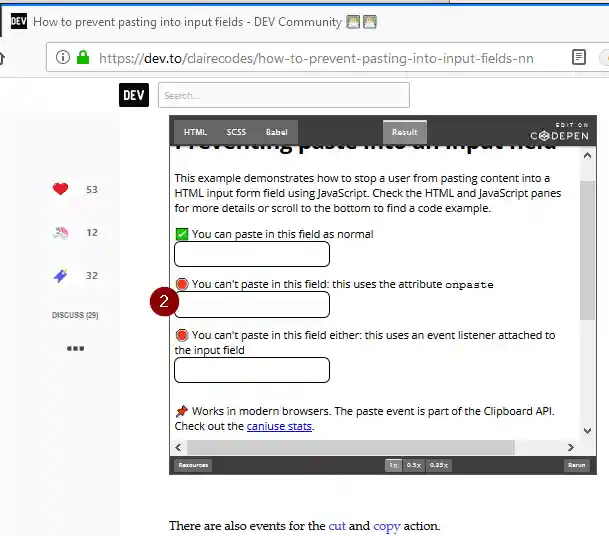Follow the copy link
Screen dimensions: 609x536
(386, 526)
